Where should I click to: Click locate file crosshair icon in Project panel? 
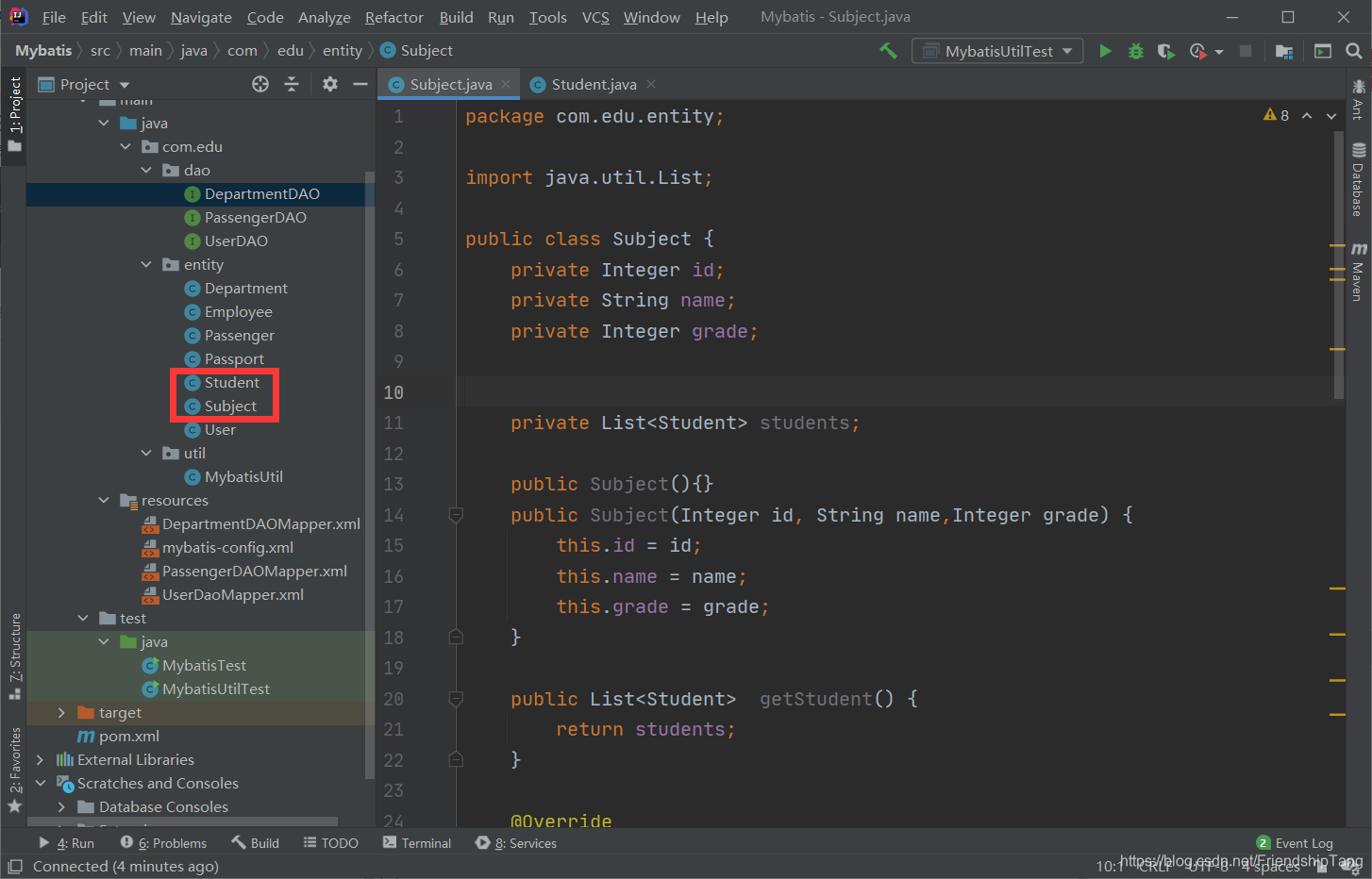click(x=260, y=84)
